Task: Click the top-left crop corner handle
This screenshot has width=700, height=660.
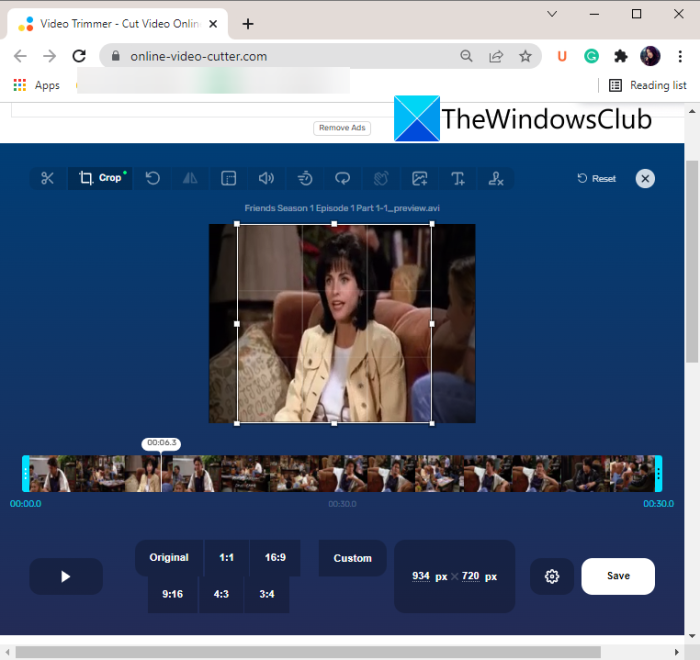Action: 237,224
